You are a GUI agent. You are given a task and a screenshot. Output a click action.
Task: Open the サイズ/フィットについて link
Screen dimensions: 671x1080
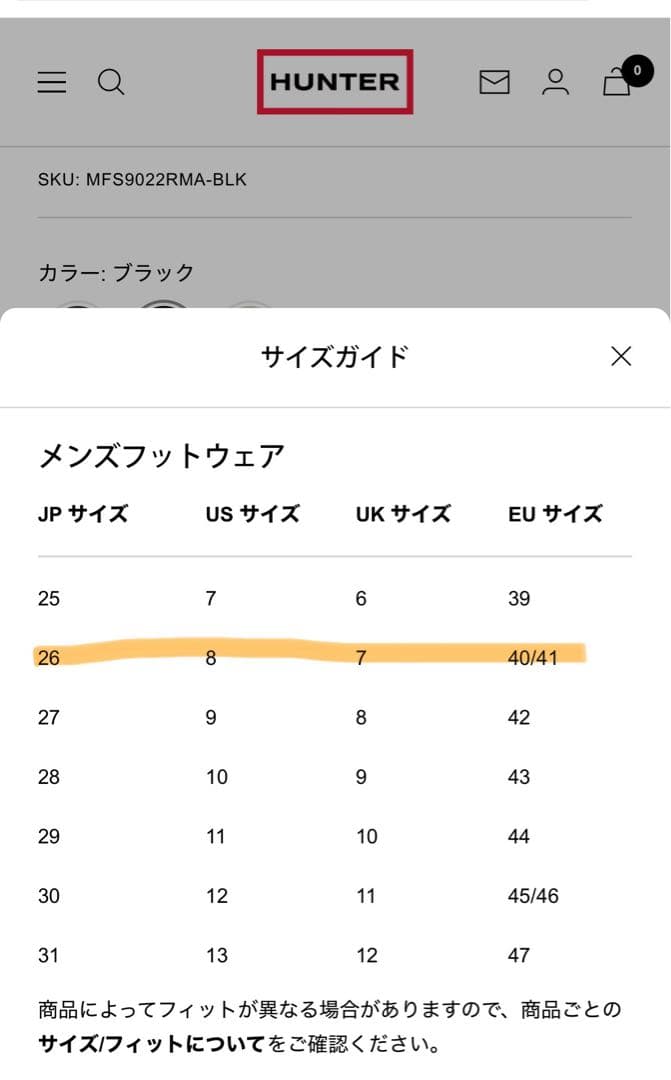point(151,1045)
